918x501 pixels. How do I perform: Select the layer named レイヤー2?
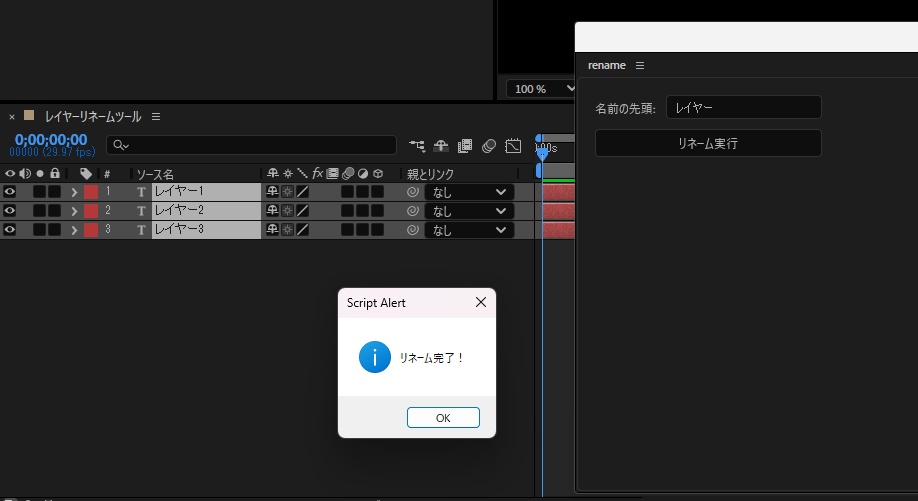click(x=206, y=210)
